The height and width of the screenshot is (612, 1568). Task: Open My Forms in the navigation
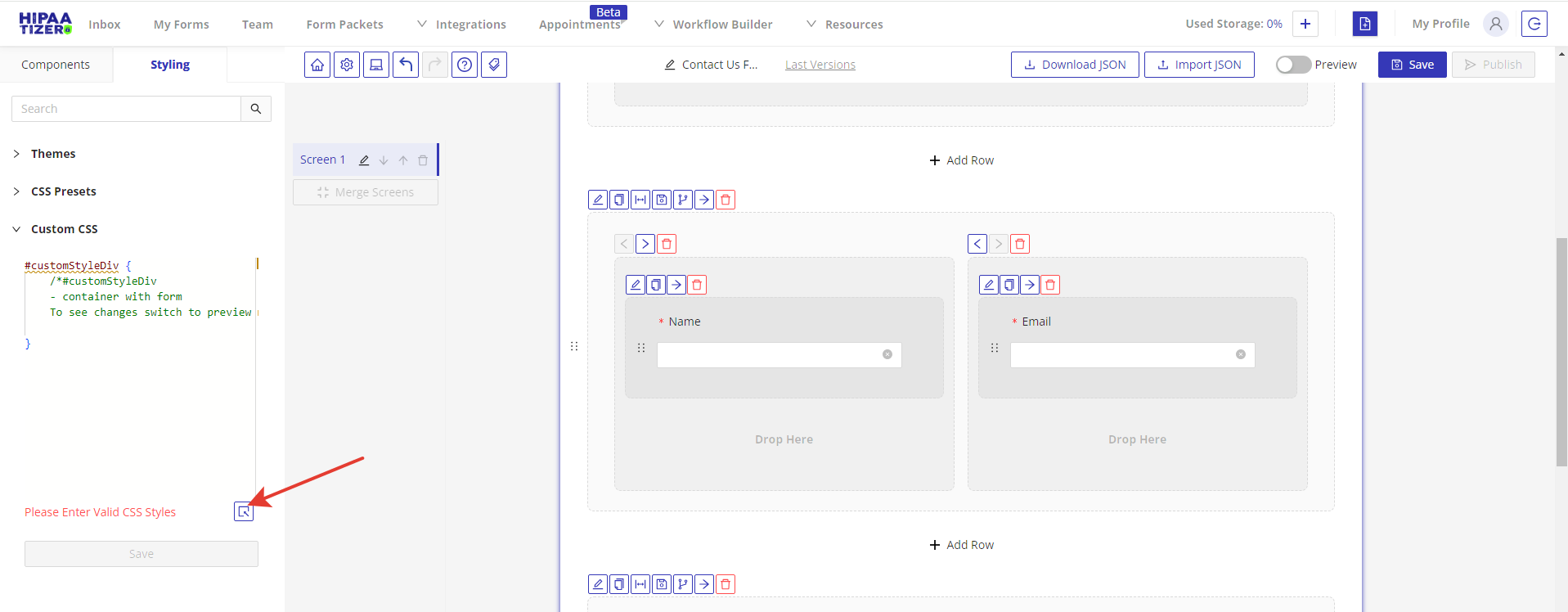point(182,25)
